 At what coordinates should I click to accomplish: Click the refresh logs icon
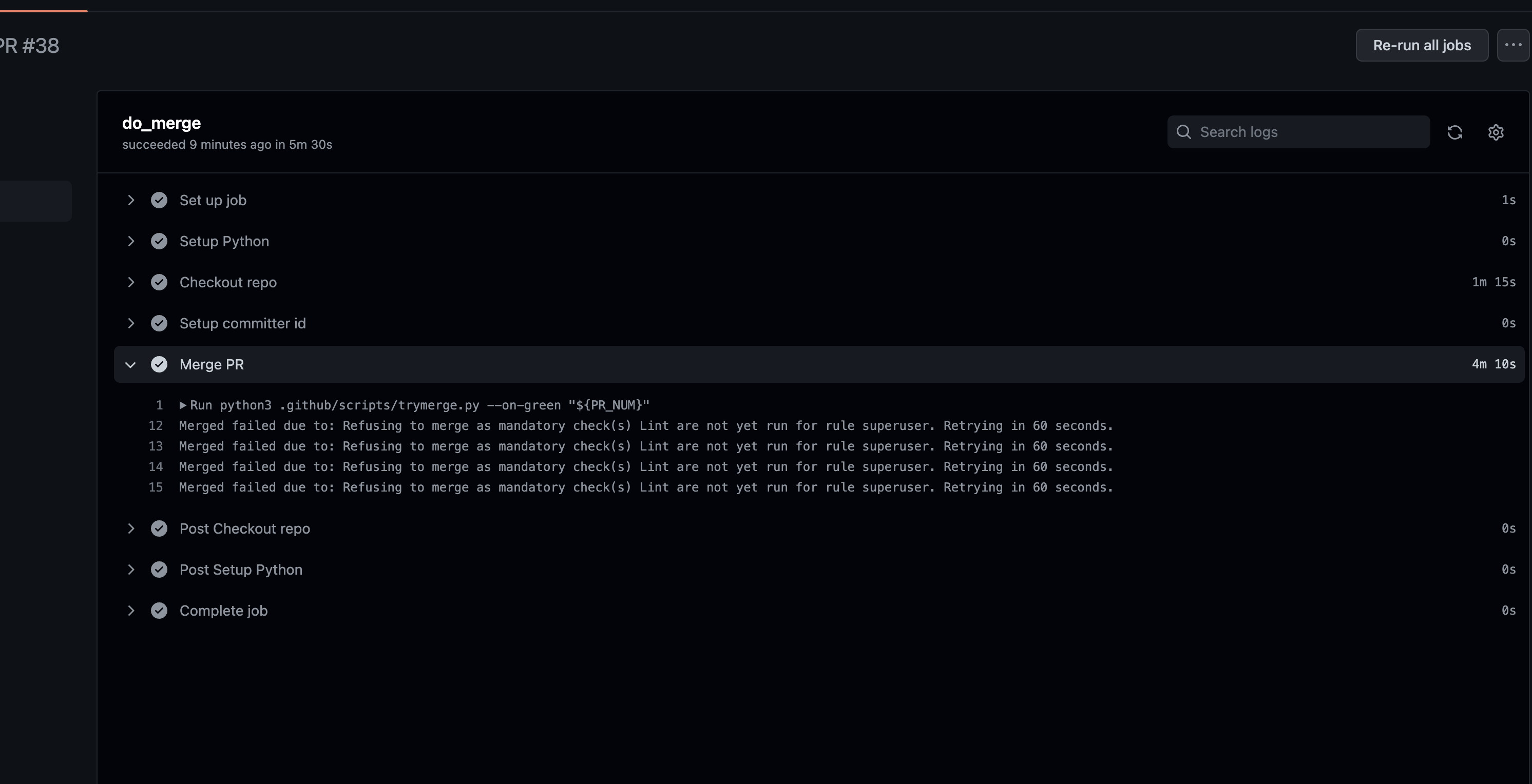click(1454, 132)
